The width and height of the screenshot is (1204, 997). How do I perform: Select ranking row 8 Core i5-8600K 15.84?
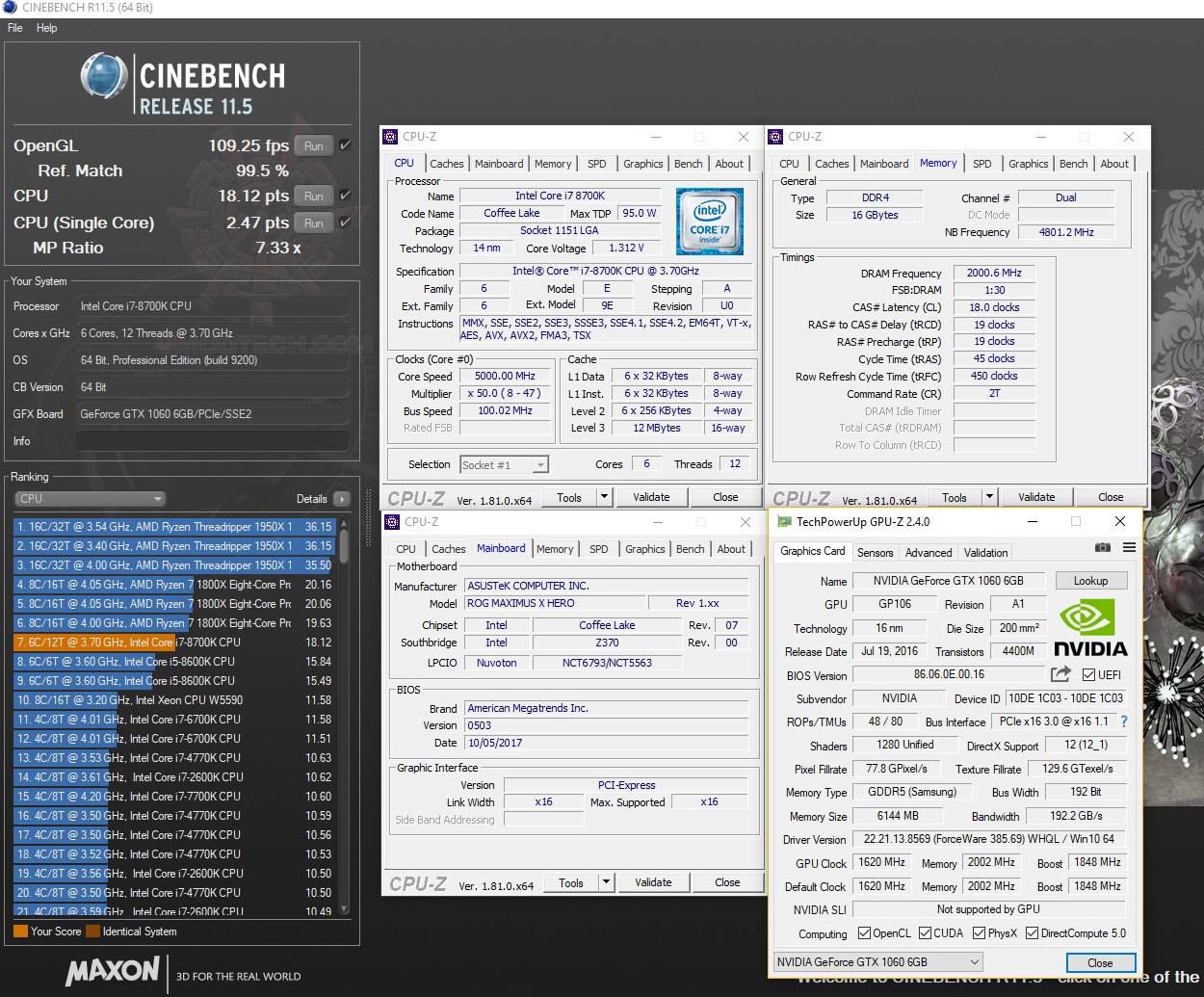pyautogui.click(x=174, y=662)
